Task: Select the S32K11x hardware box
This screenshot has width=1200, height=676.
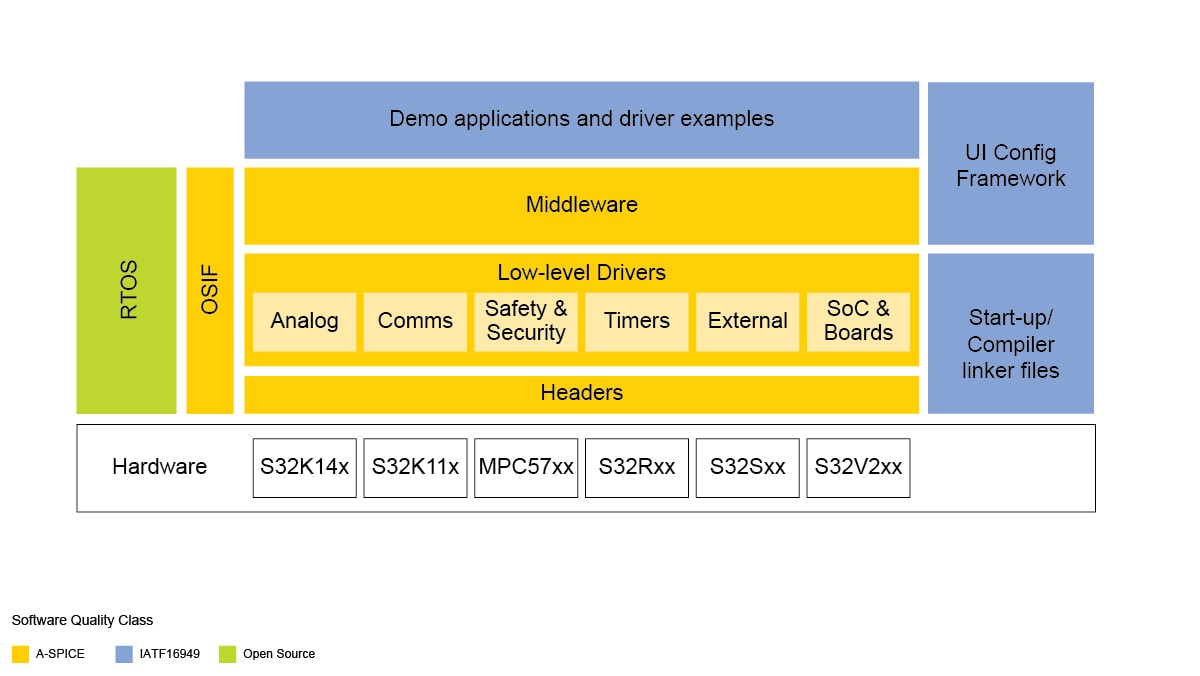Action: point(415,467)
